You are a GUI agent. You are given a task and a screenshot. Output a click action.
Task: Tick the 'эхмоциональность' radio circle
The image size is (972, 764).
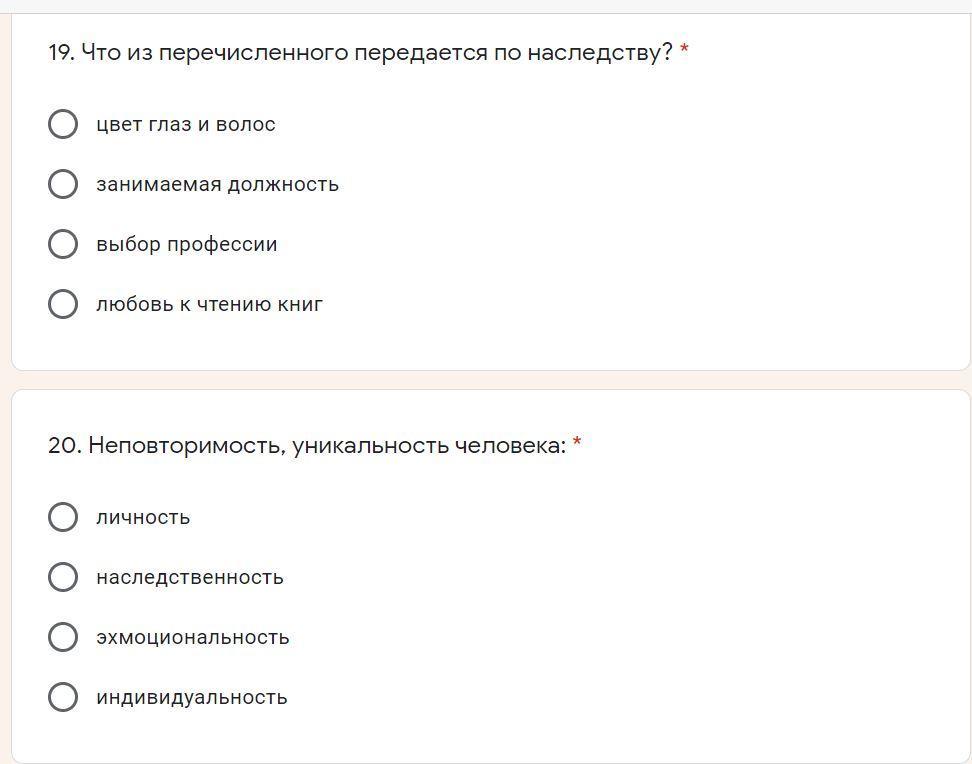62,637
